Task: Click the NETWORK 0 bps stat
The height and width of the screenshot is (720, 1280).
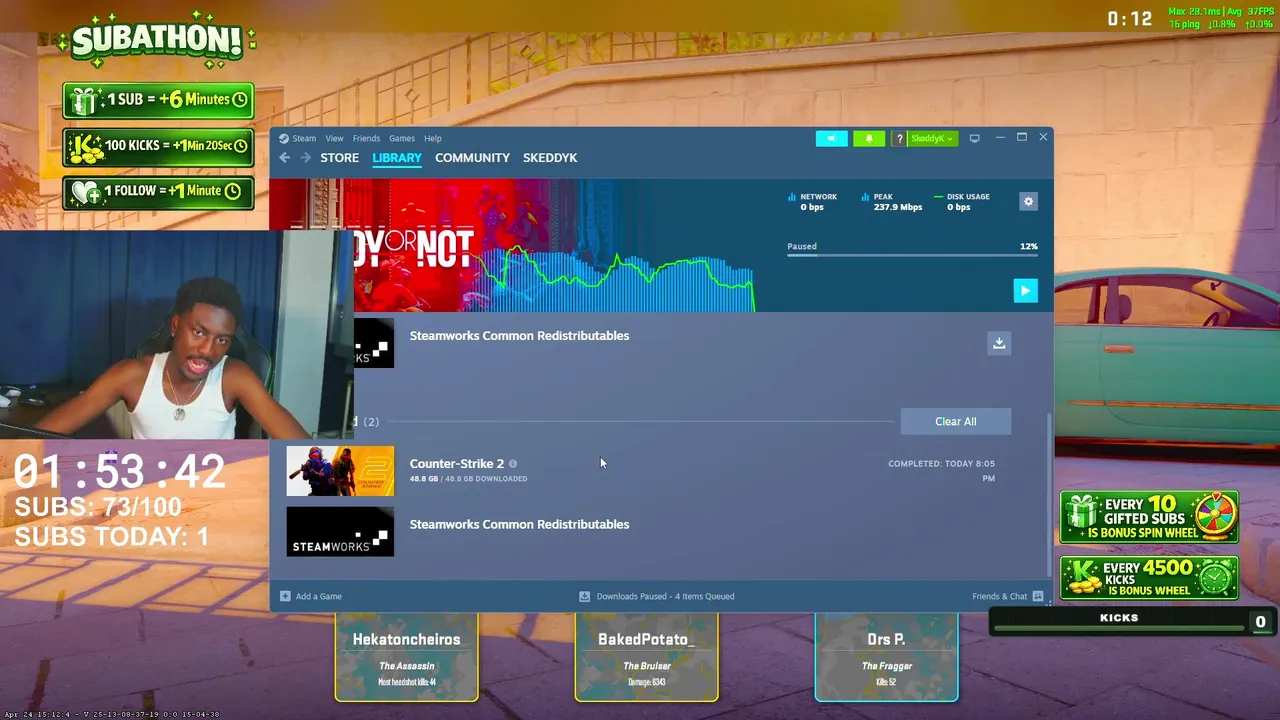Action: pos(813,202)
